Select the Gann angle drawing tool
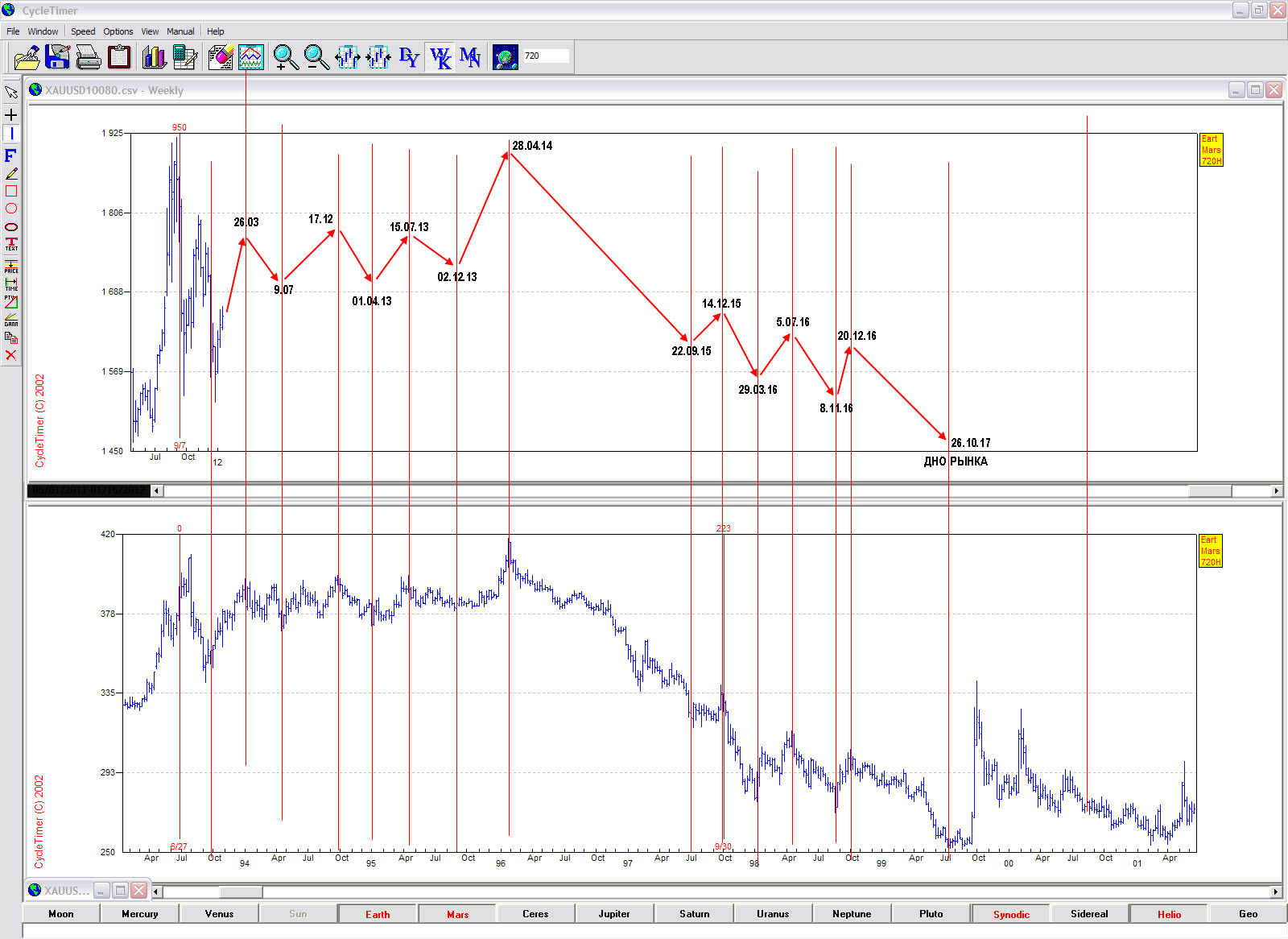 pos(11,320)
